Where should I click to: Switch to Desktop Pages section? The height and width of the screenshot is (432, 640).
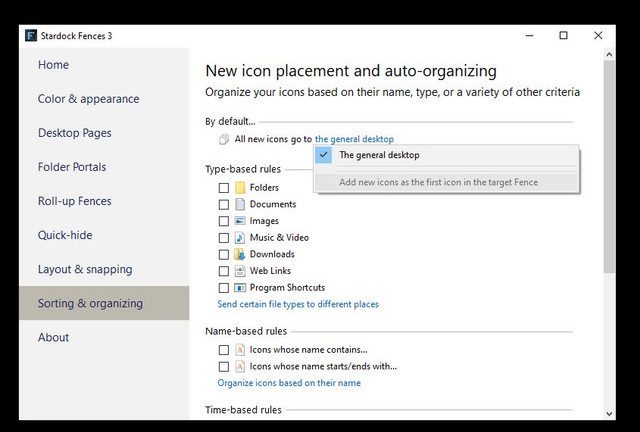(104, 133)
